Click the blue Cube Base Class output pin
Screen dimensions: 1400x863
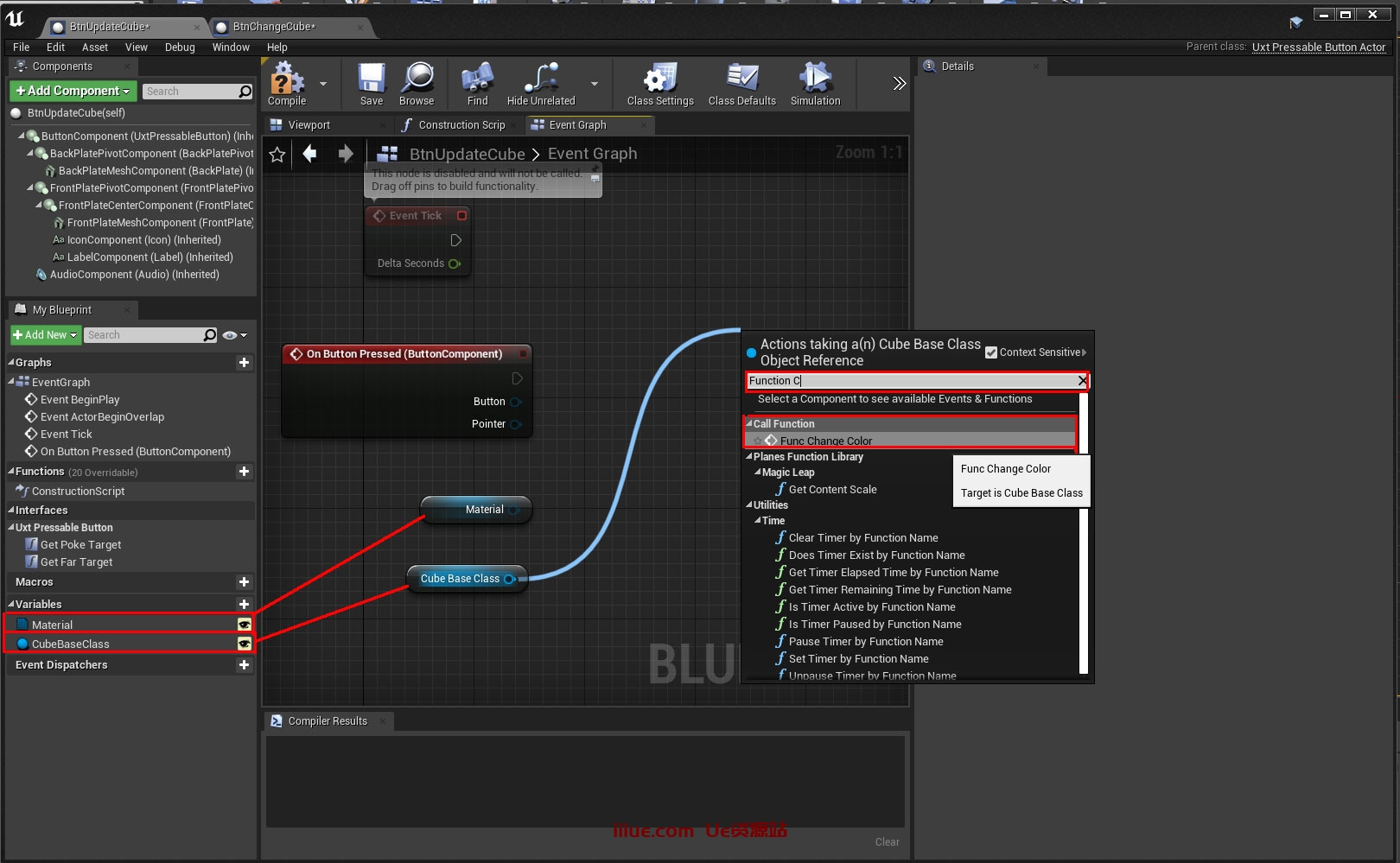[x=509, y=579]
